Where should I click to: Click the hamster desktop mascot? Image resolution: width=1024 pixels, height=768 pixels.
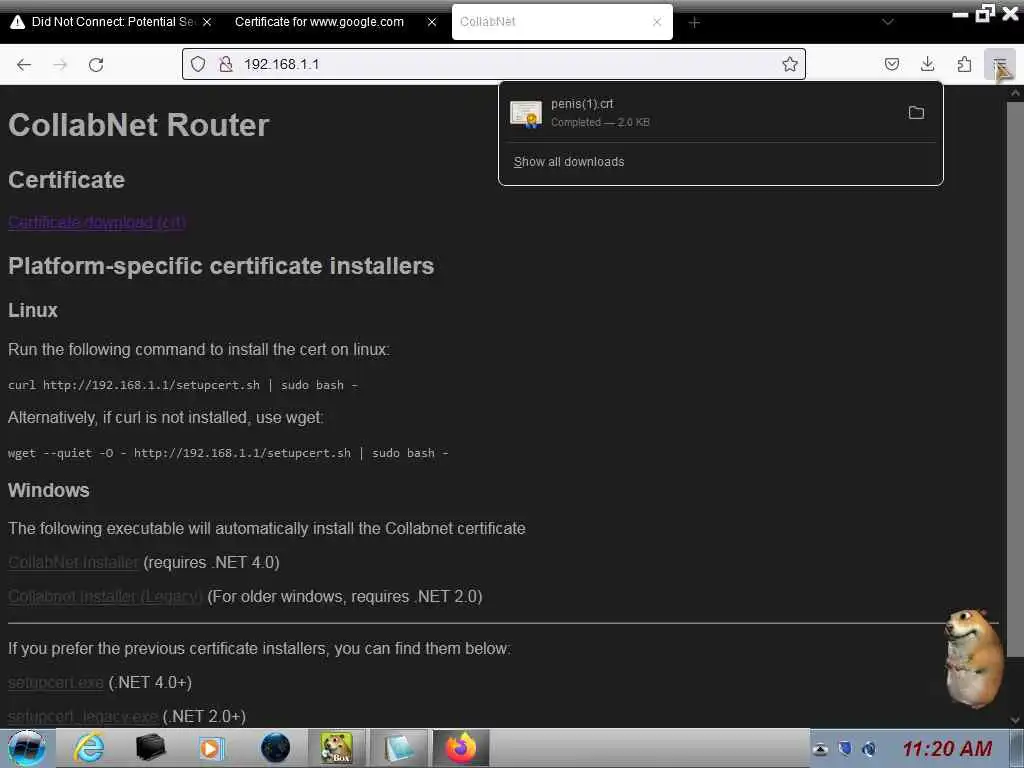pyautogui.click(x=972, y=658)
